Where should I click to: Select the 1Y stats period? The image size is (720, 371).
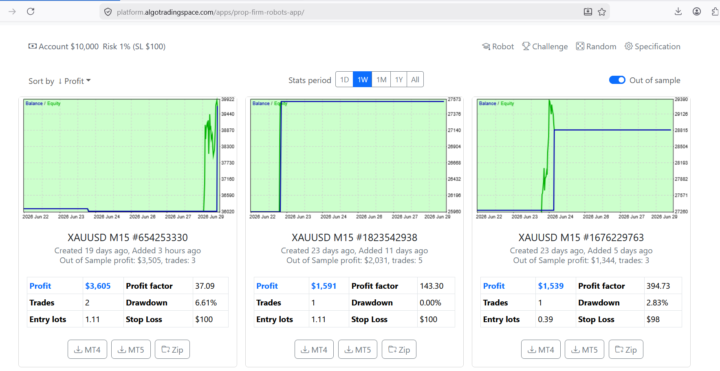point(399,79)
